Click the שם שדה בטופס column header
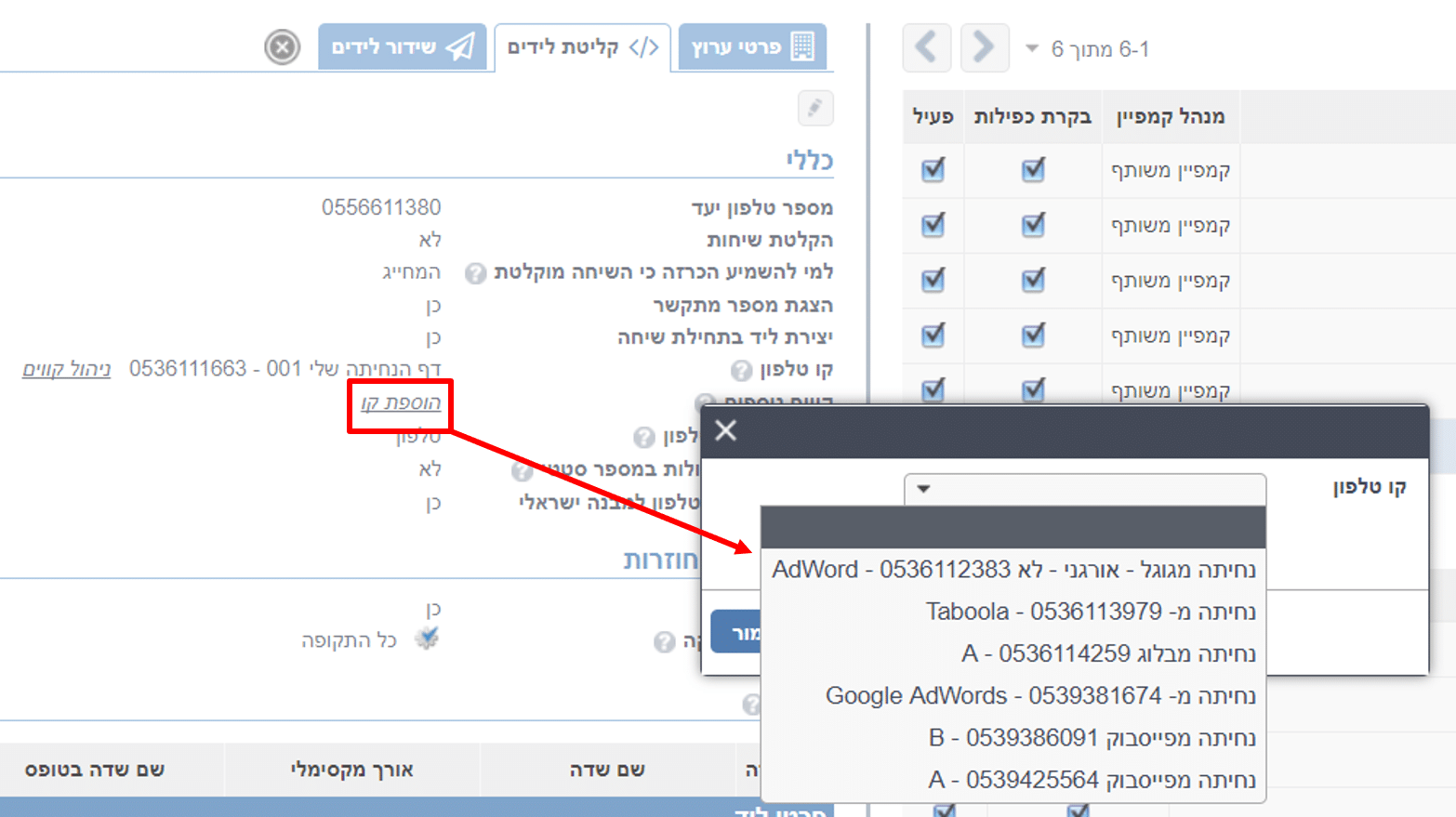Viewport: 1456px width, 817px height. (x=95, y=770)
